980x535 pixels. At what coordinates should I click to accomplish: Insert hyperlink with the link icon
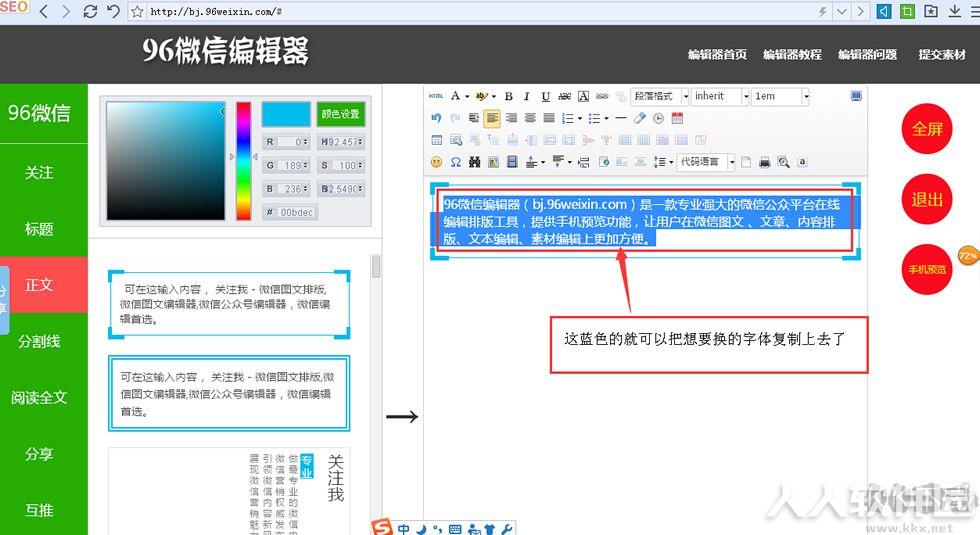pos(602,96)
